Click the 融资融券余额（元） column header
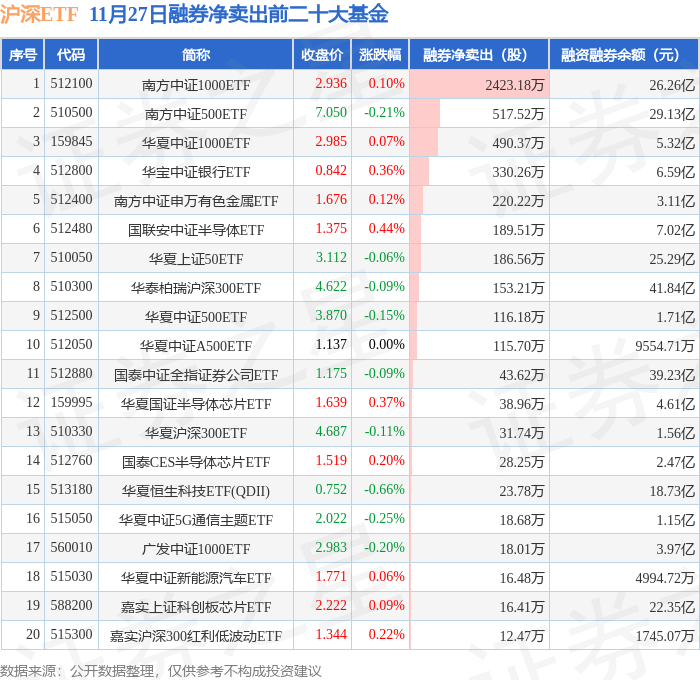 coord(624,54)
